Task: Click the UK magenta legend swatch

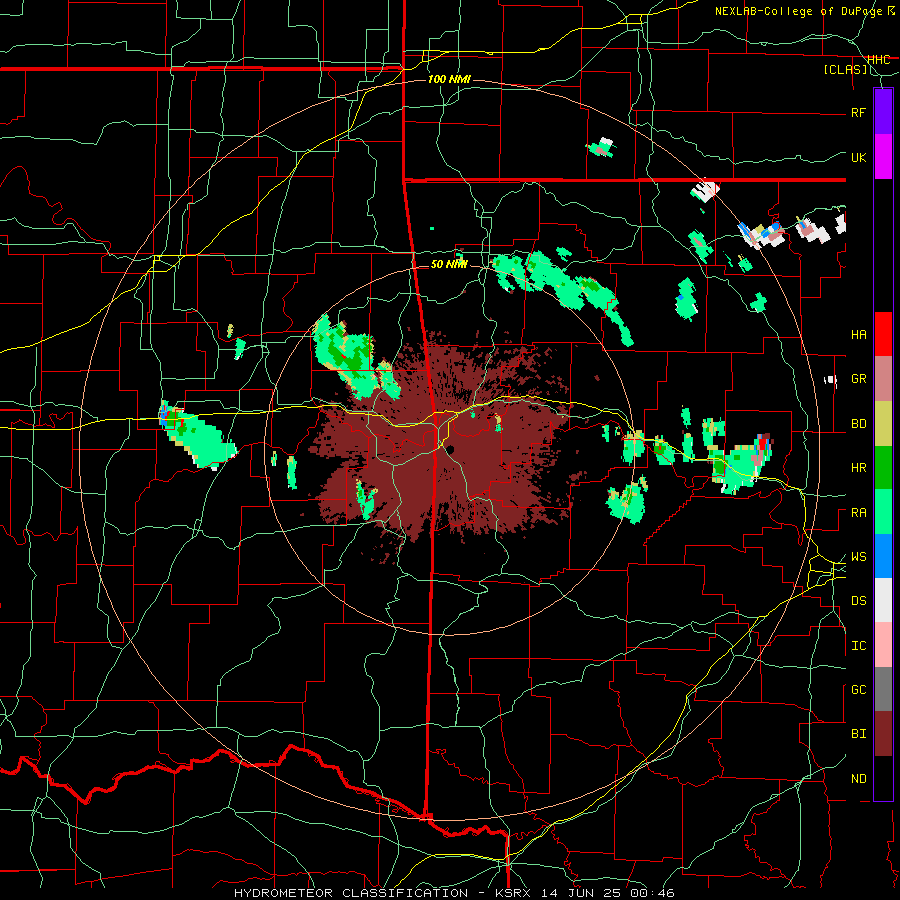Action: click(883, 157)
